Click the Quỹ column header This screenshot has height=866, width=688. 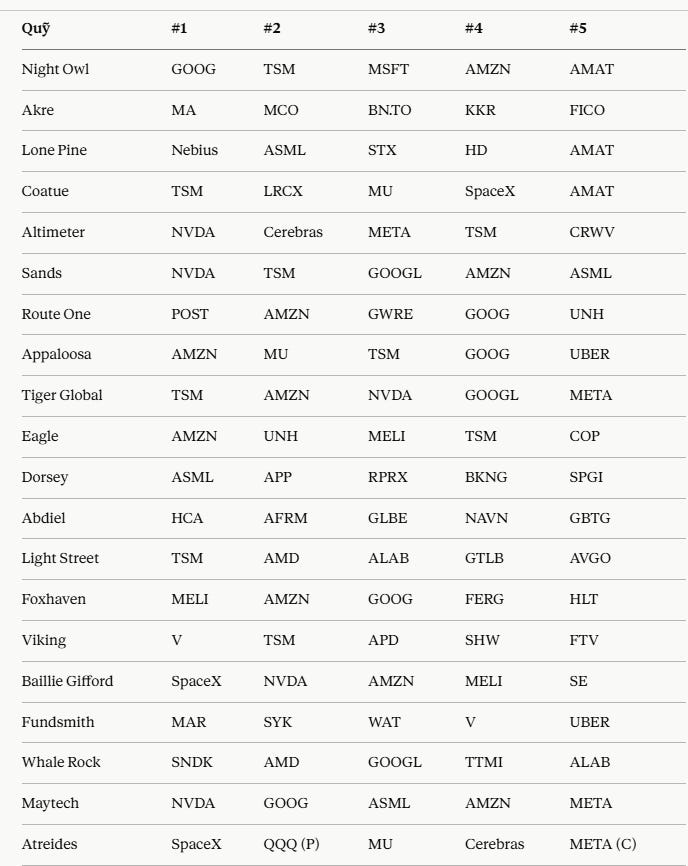35,29
